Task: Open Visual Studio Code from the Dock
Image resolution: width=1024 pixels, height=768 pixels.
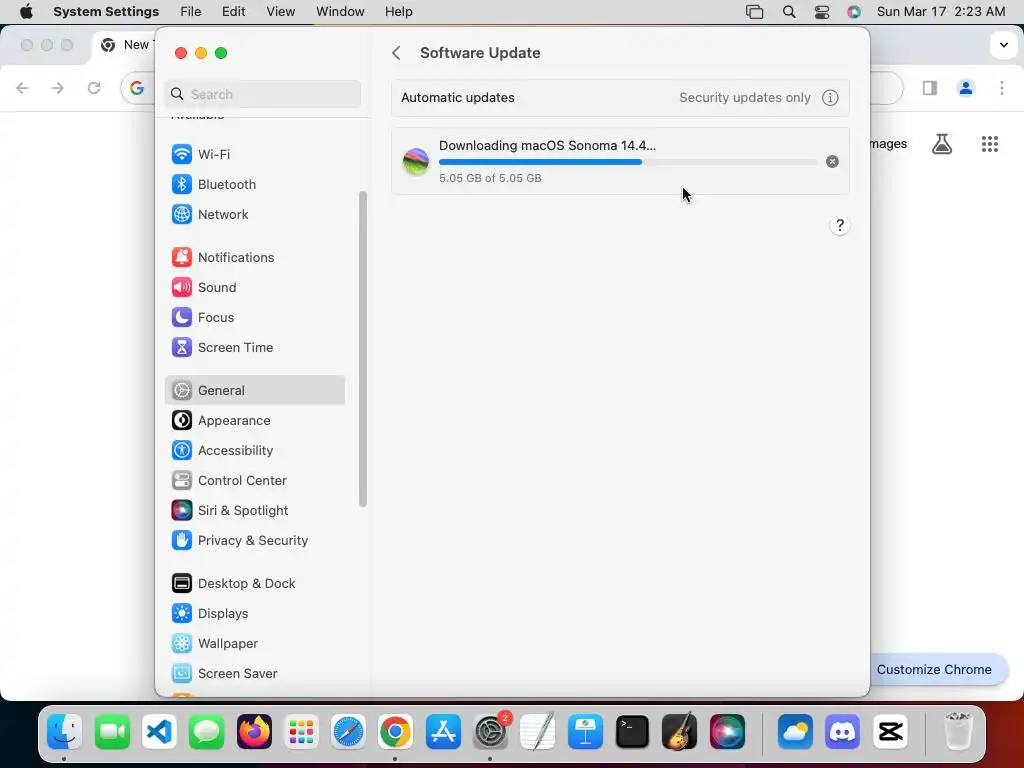Action: coord(159,731)
